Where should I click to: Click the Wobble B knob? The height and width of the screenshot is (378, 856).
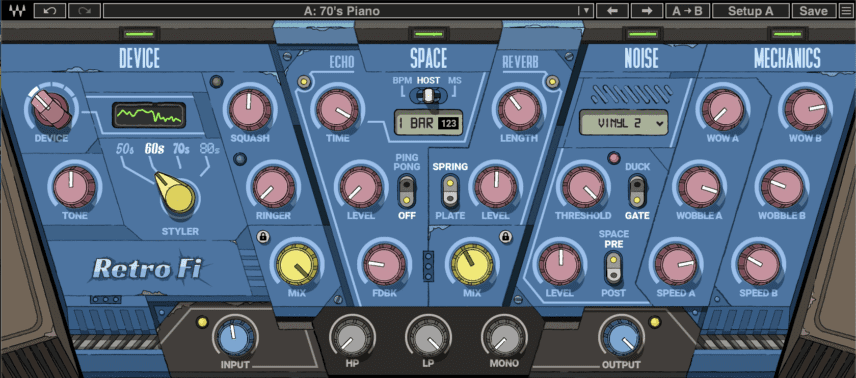click(782, 187)
